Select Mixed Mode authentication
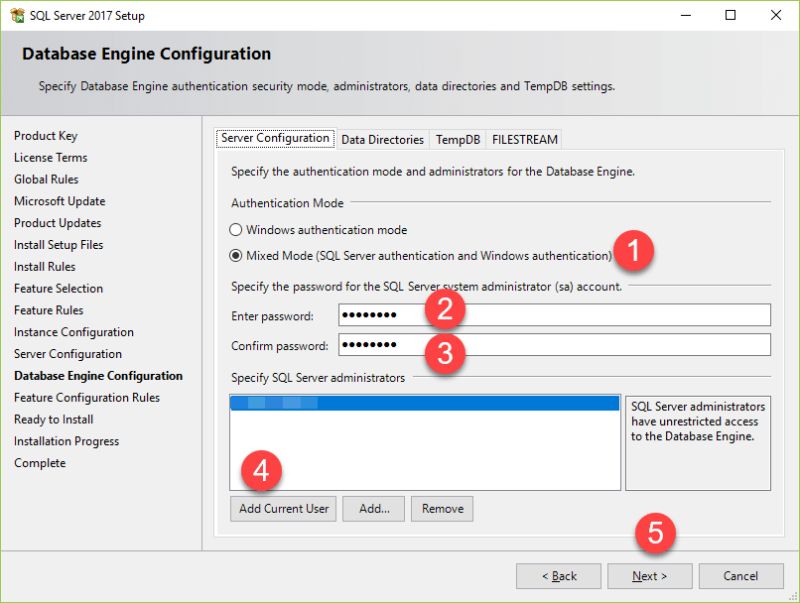The height and width of the screenshot is (603, 800). 236,252
